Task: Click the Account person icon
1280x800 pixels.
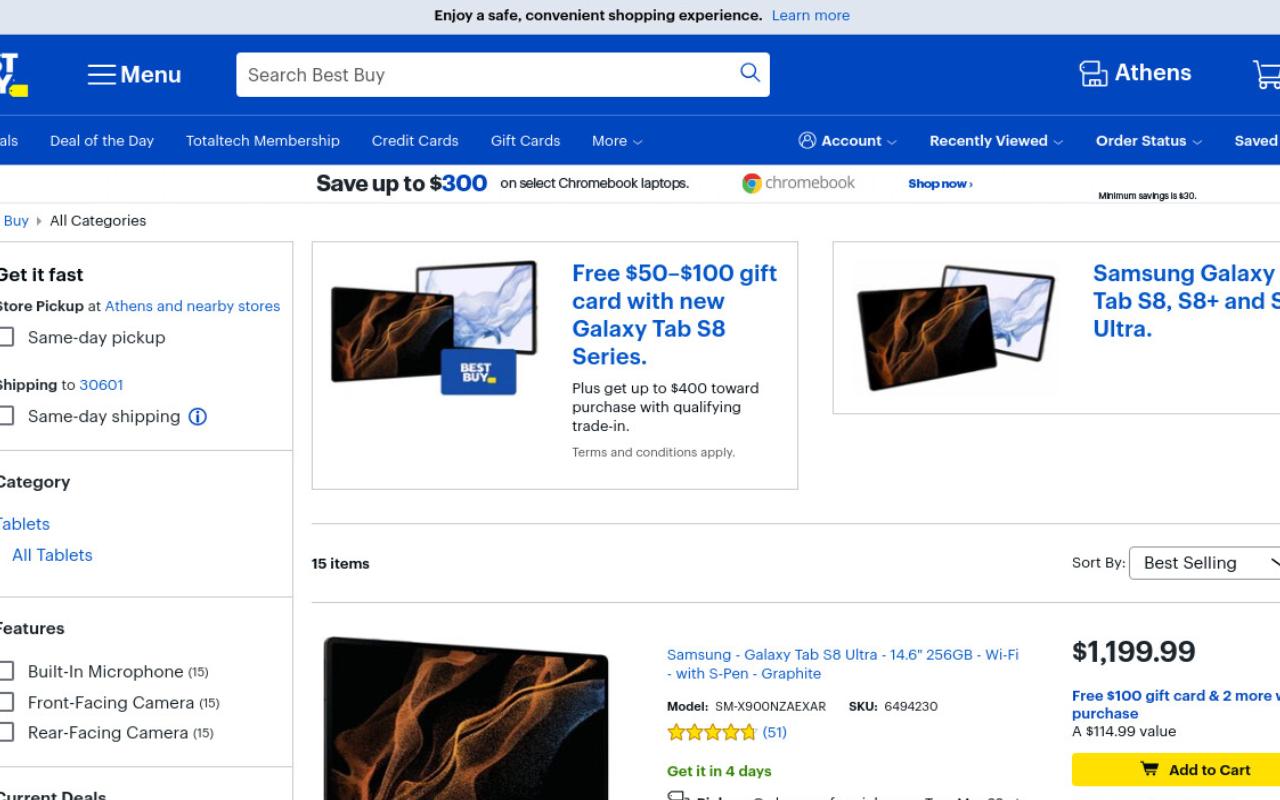Action: click(x=807, y=141)
